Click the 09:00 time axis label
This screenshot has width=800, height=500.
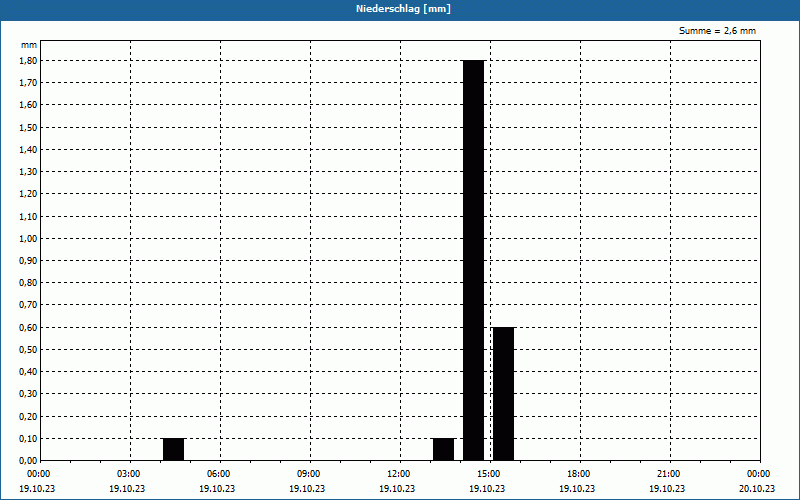pyautogui.click(x=309, y=474)
